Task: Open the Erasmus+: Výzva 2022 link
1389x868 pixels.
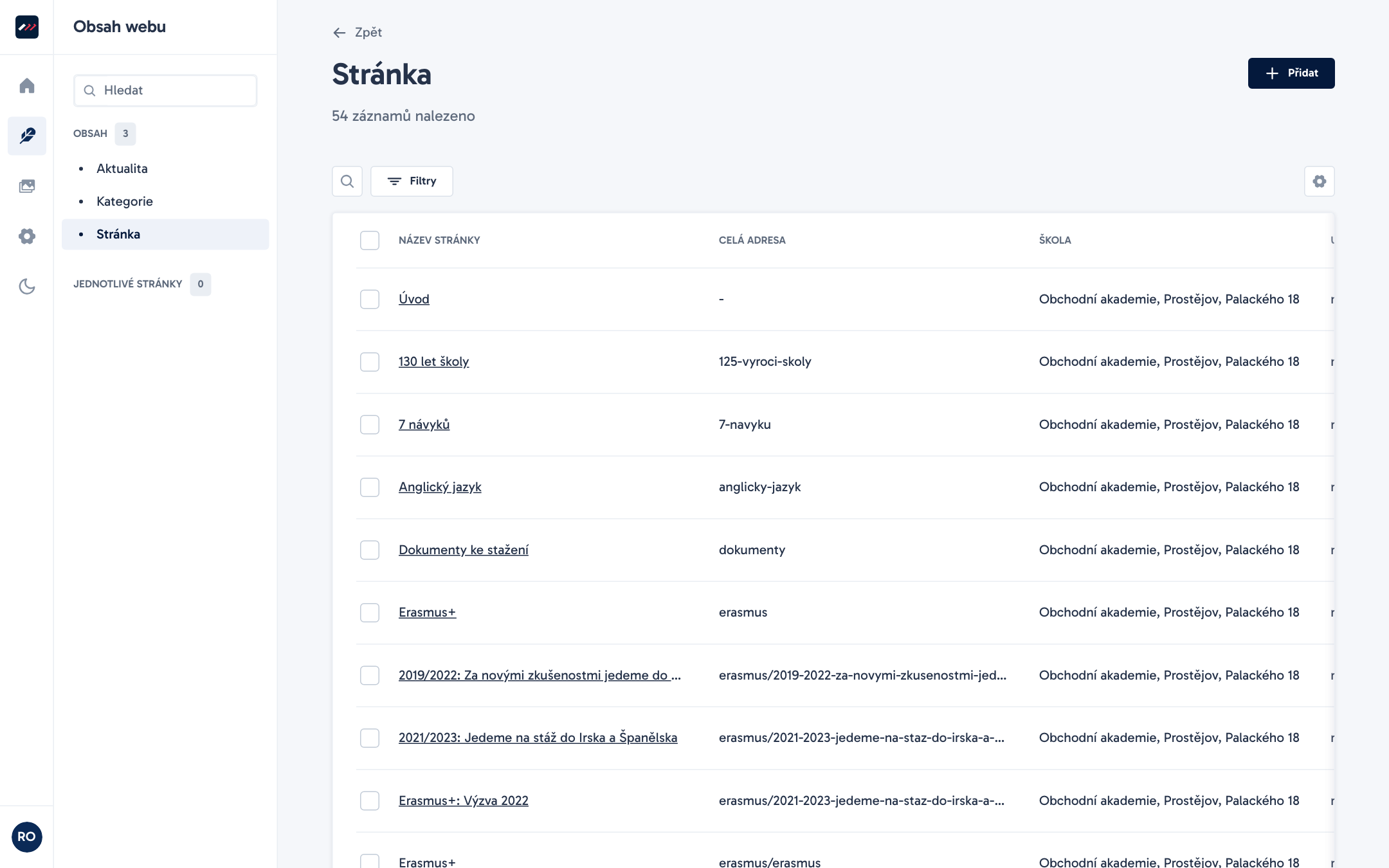Action: pos(464,800)
